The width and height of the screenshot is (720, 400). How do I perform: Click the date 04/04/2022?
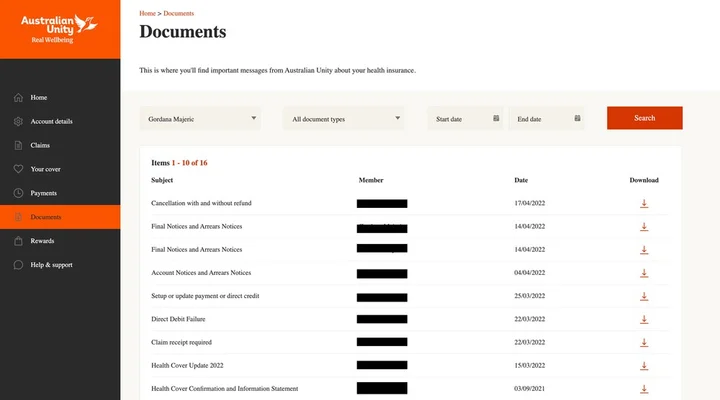529,273
